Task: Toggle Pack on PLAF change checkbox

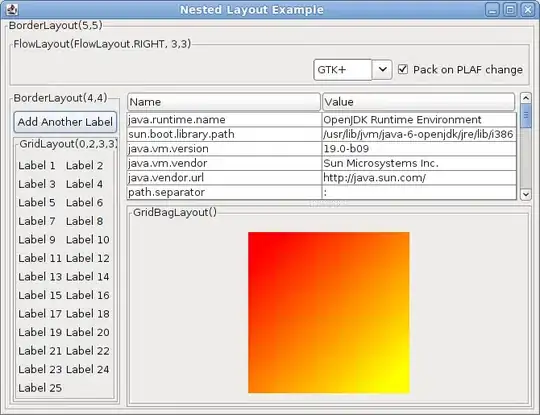Action: click(x=403, y=70)
